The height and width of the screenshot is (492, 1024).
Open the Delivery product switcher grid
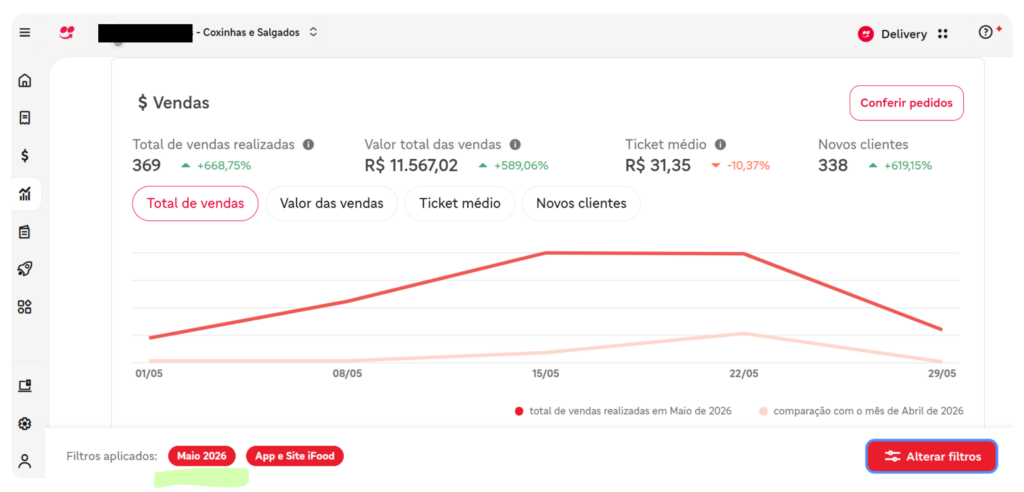point(942,34)
